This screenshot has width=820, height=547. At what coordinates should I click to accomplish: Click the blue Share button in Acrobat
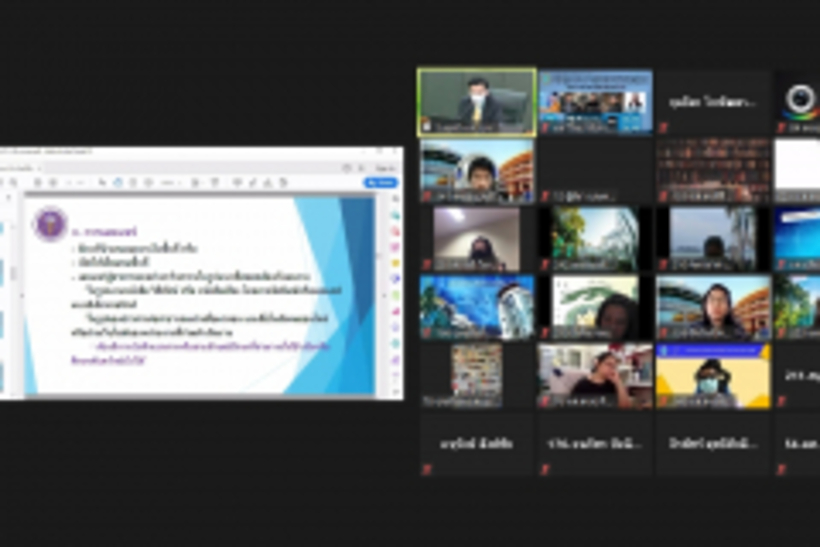click(x=381, y=183)
